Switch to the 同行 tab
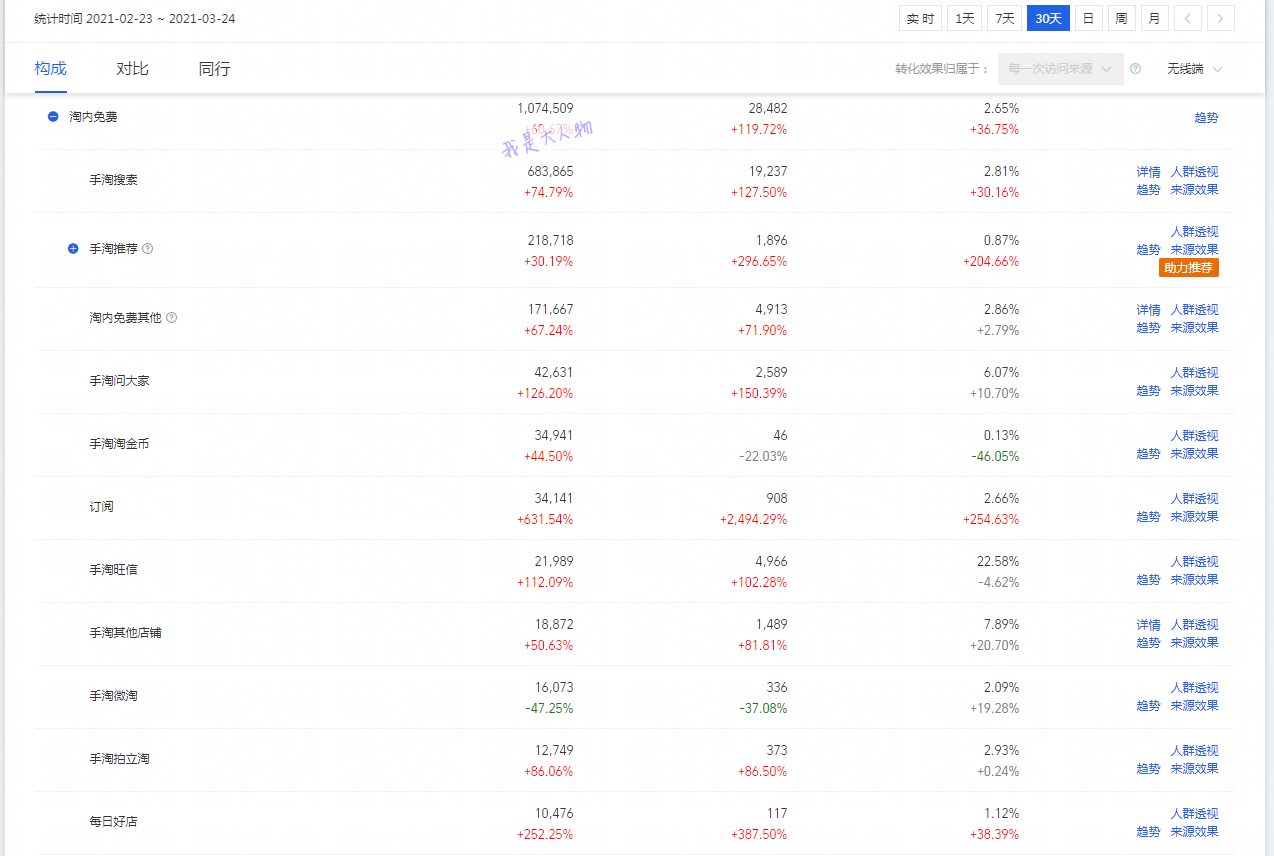This screenshot has width=1274, height=856. [x=214, y=69]
